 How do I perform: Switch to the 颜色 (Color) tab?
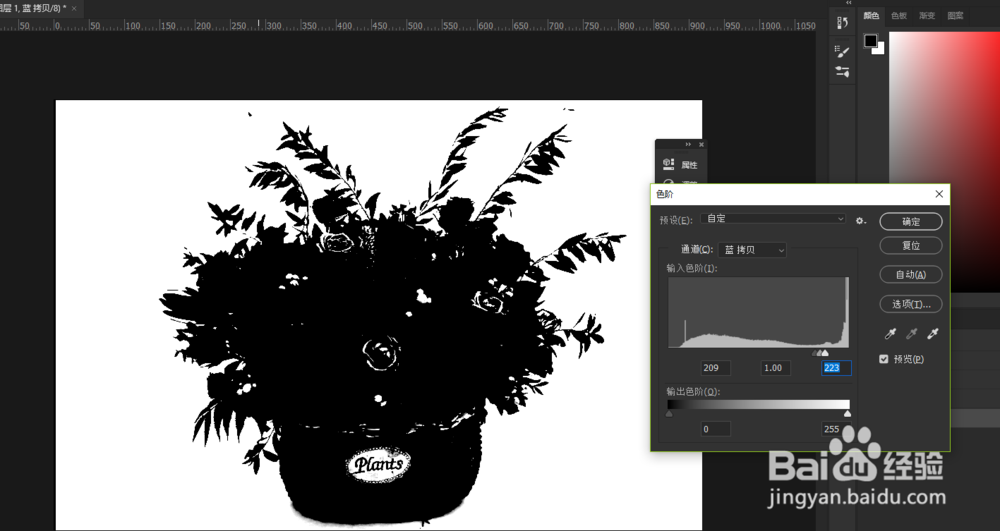(871, 16)
